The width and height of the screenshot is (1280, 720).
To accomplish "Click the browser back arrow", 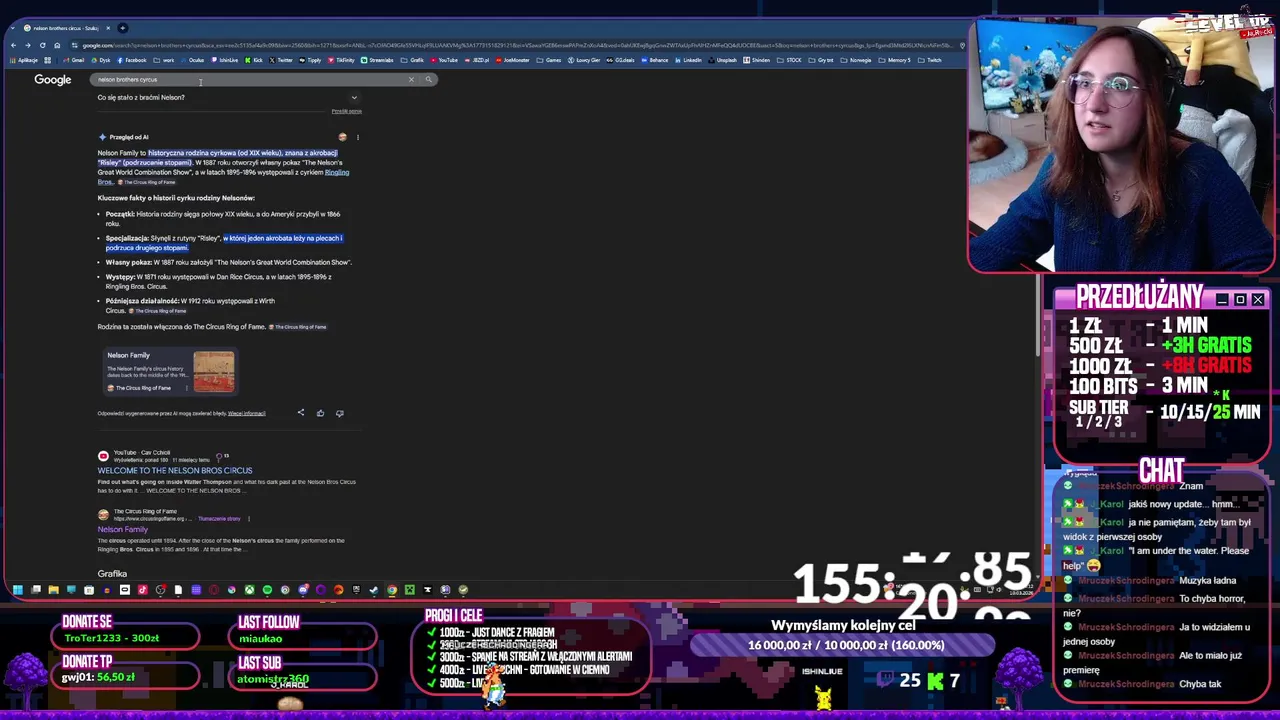I will 13,45.
